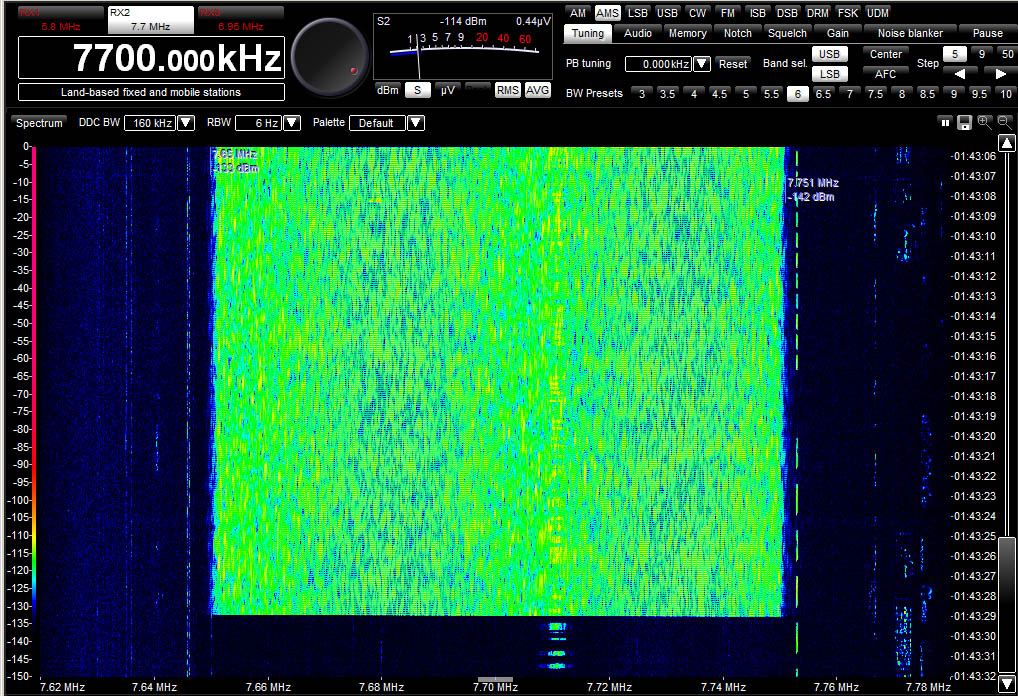This screenshot has height=696, width=1018.
Task: Switch to CW mode
Action: coord(697,13)
